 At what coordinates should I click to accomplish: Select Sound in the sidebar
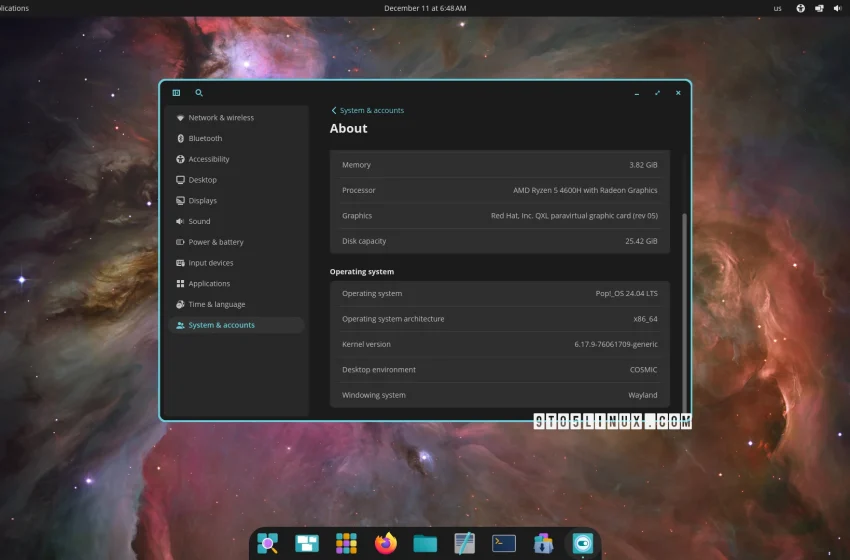(x=236, y=221)
